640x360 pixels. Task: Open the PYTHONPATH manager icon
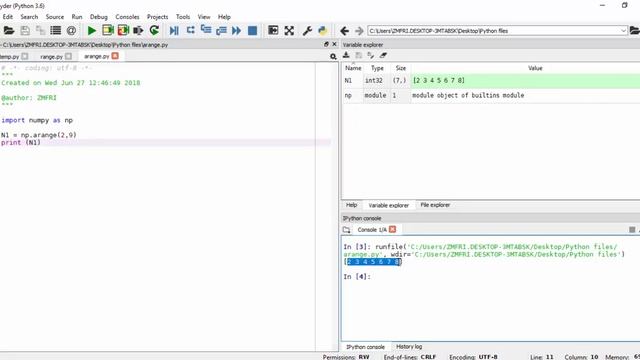(322, 31)
